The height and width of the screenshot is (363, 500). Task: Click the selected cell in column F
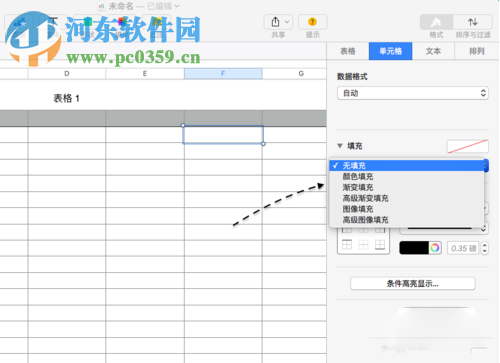point(223,135)
